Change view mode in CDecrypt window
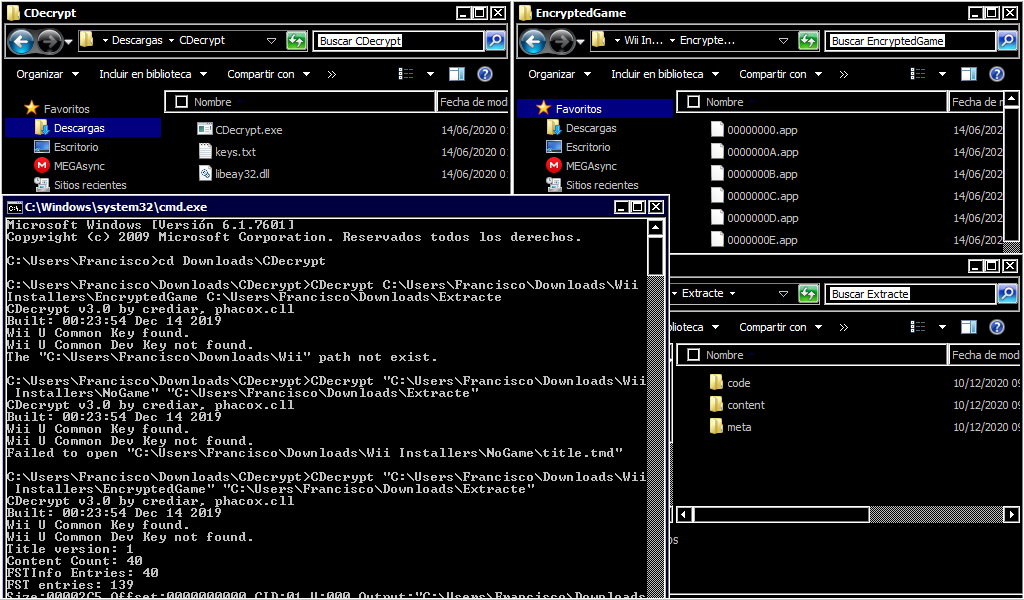The width and height of the screenshot is (1024, 600). (406, 74)
